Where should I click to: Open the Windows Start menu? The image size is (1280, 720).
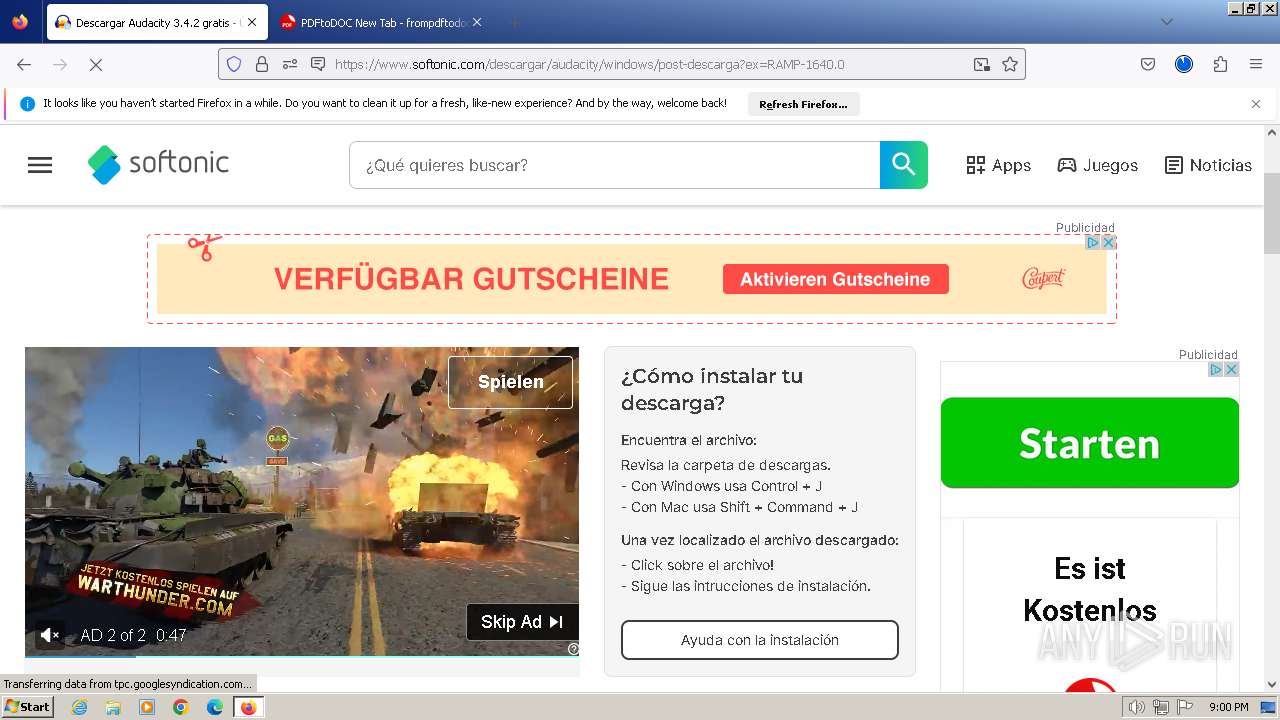click(27, 707)
